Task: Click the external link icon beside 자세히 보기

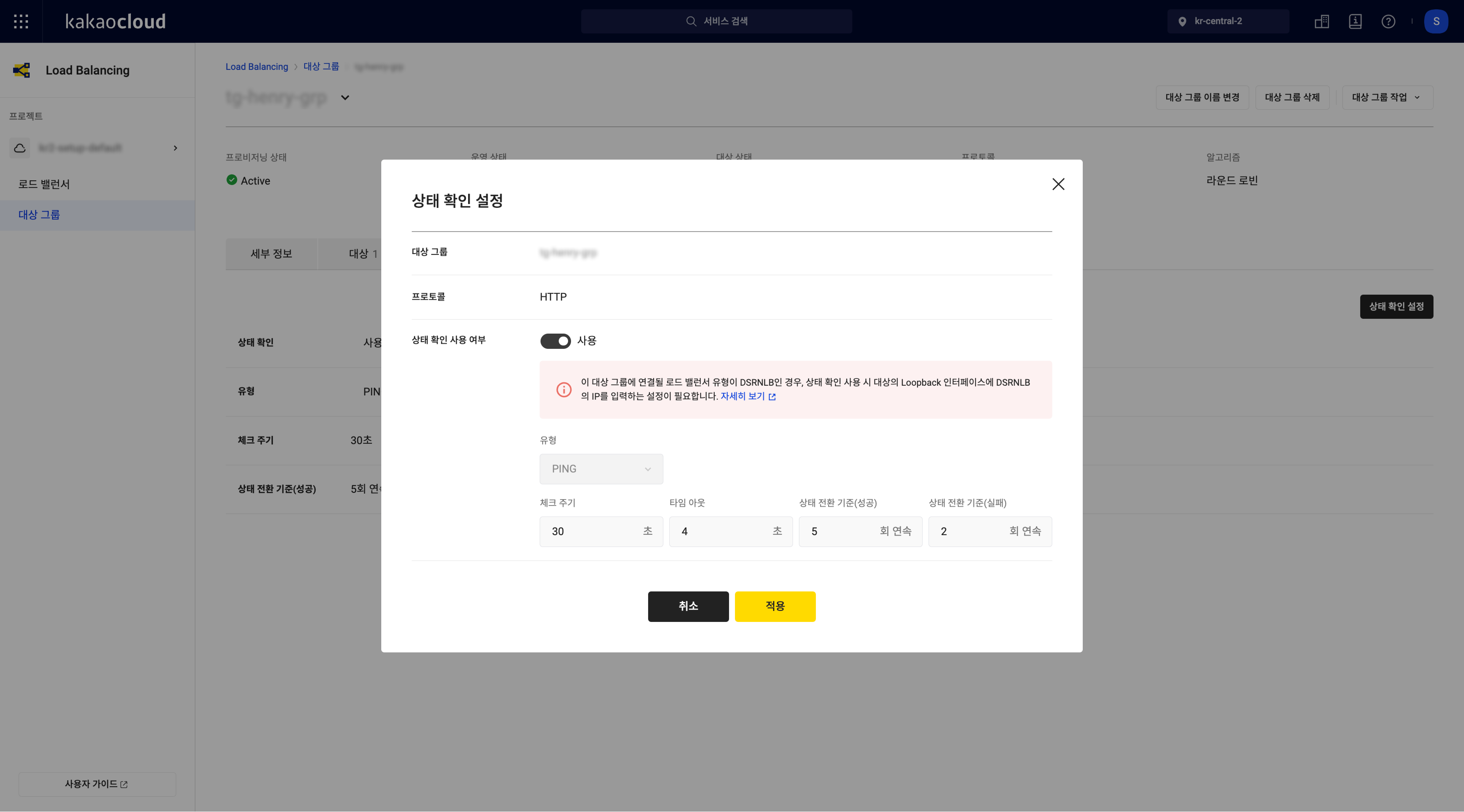Action: pos(772,397)
